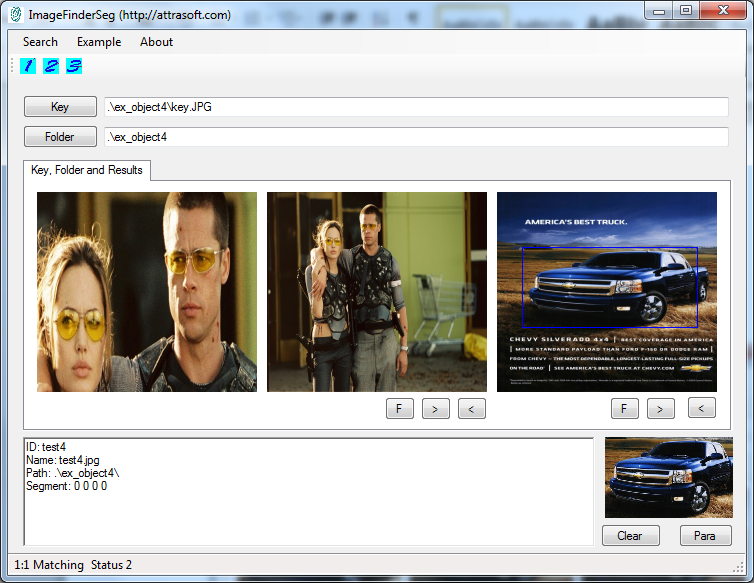
Task: Click the 'Path: .\ex_object4\' line
Action: (73, 473)
